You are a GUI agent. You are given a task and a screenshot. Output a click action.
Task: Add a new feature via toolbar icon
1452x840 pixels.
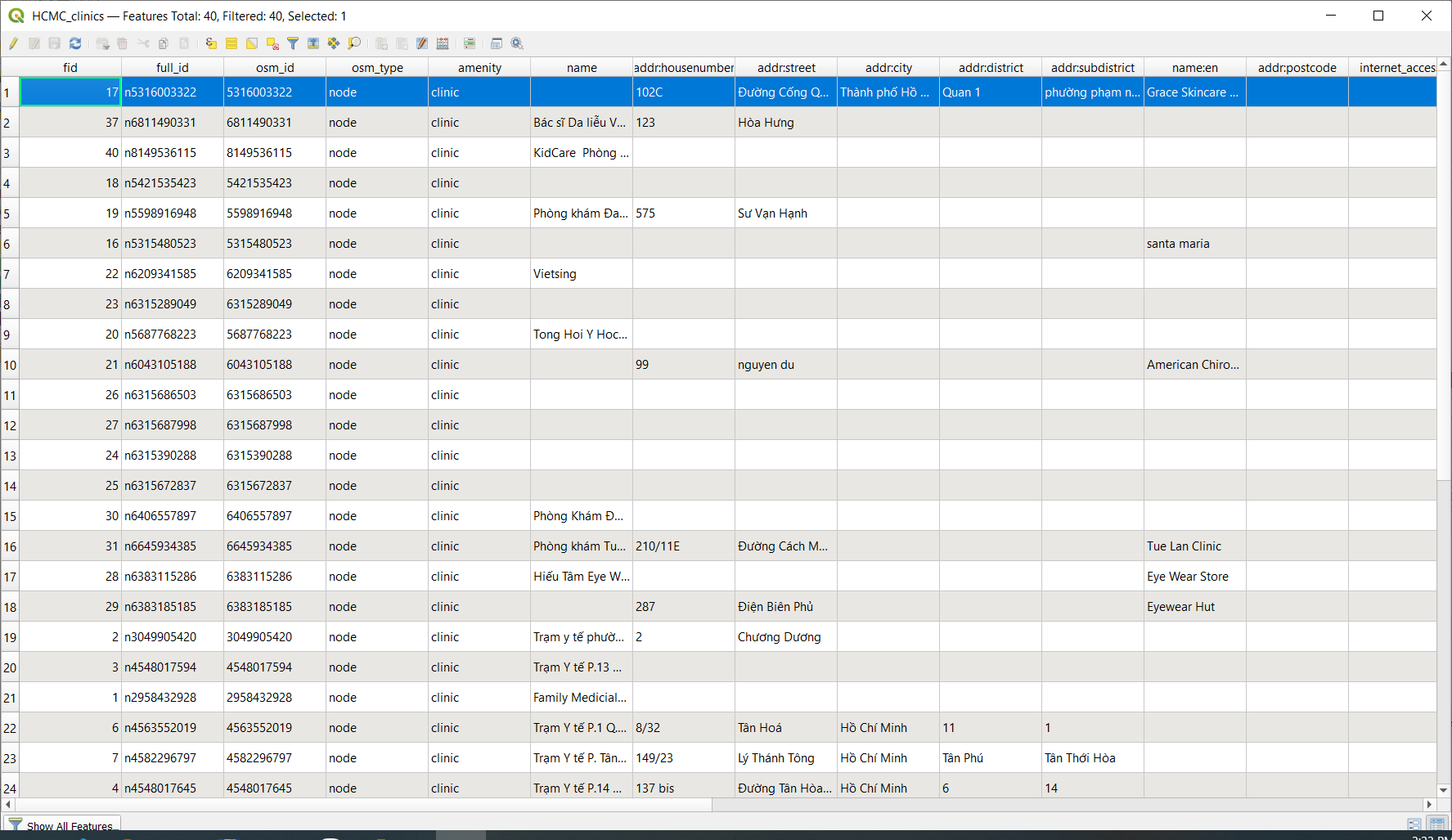102,43
